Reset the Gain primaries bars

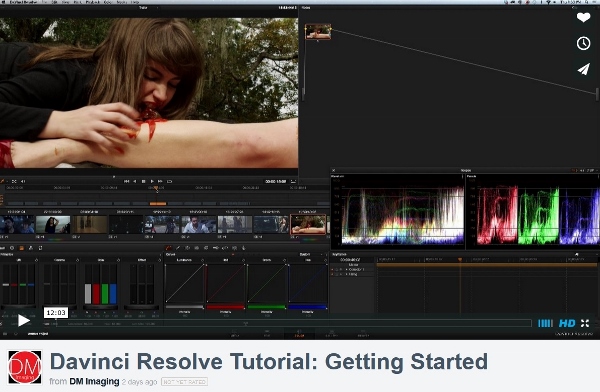tap(119, 260)
